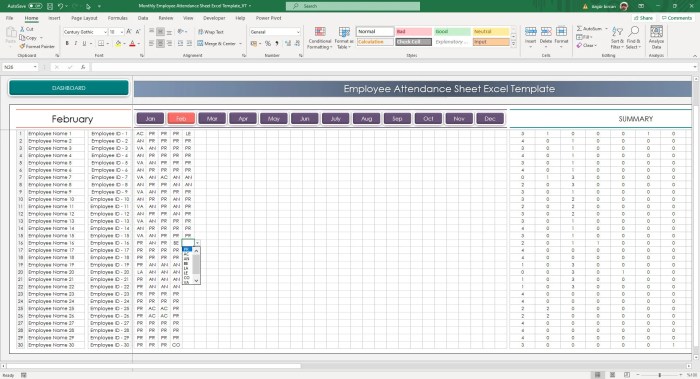Expand the number format combo box

pos(298,32)
